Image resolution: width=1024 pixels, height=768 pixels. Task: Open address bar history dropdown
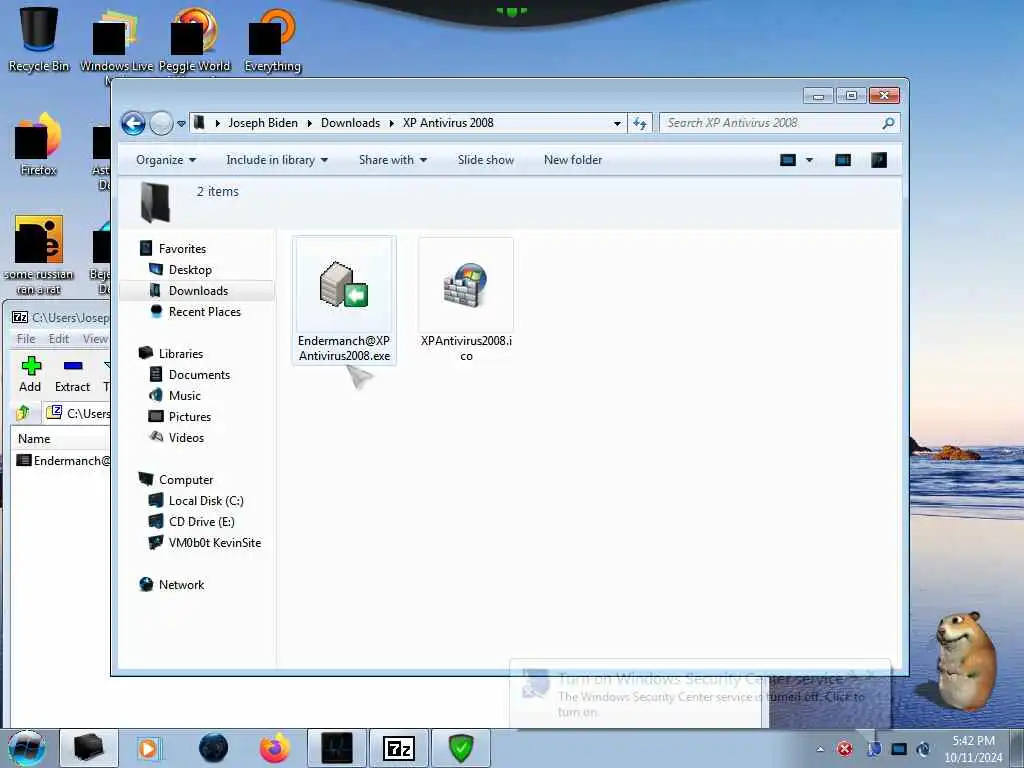point(617,123)
